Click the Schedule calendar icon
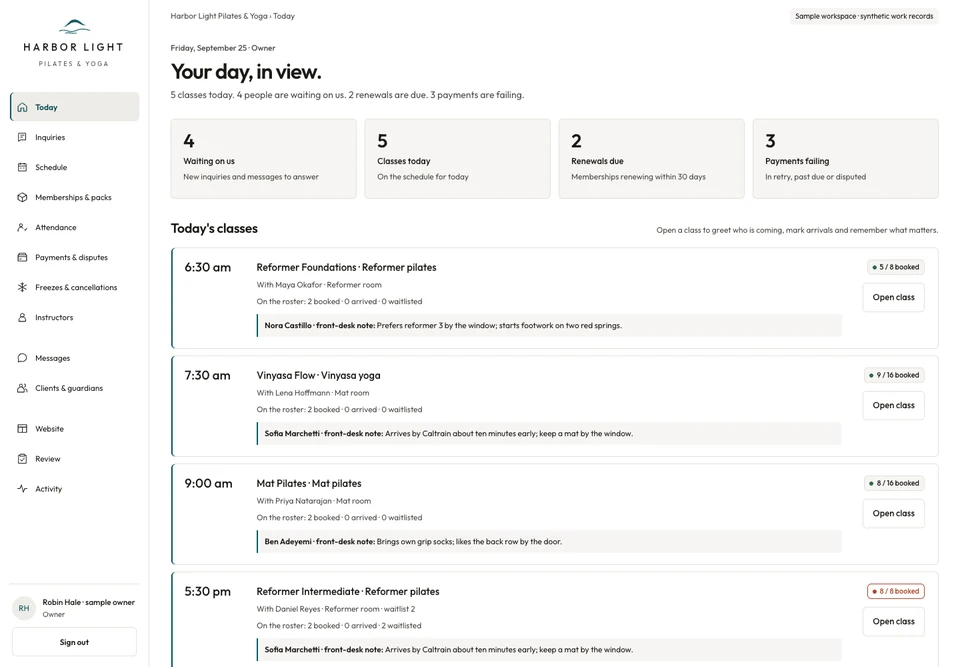The width and height of the screenshot is (960, 667). tap(23, 167)
